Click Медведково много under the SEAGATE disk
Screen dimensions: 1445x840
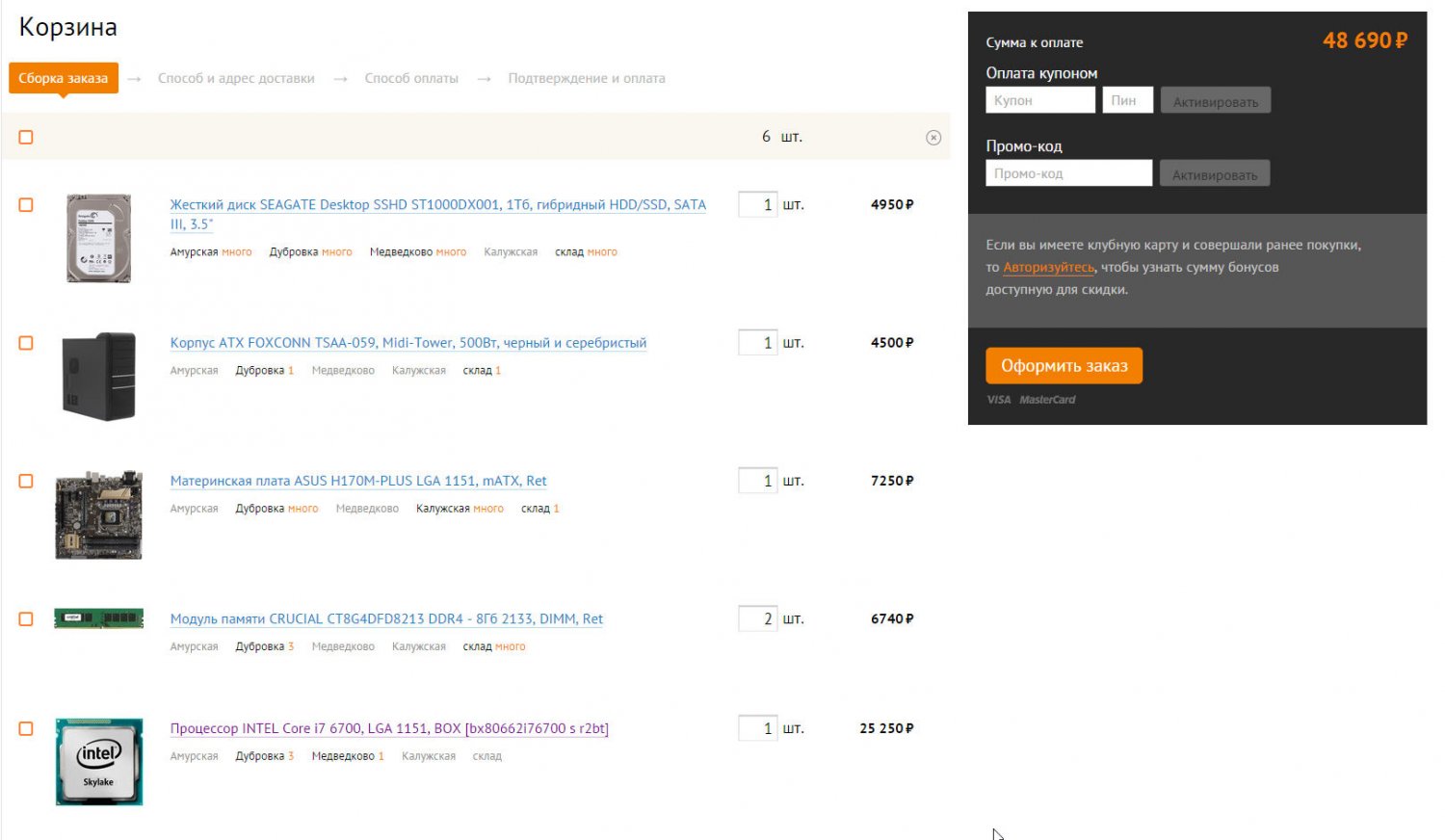[x=418, y=252]
